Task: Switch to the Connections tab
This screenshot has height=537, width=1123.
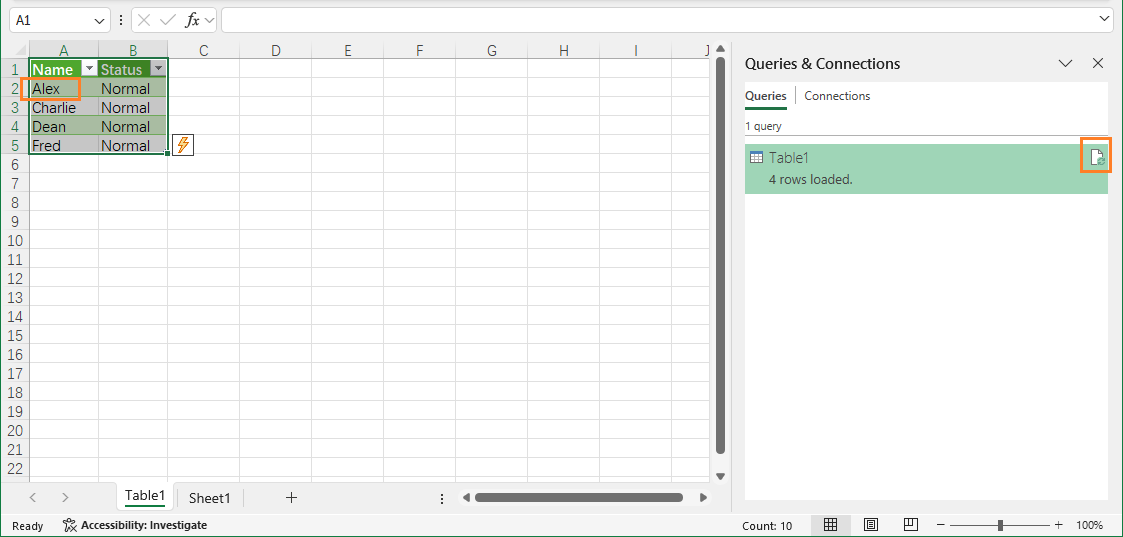Action: (x=837, y=96)
